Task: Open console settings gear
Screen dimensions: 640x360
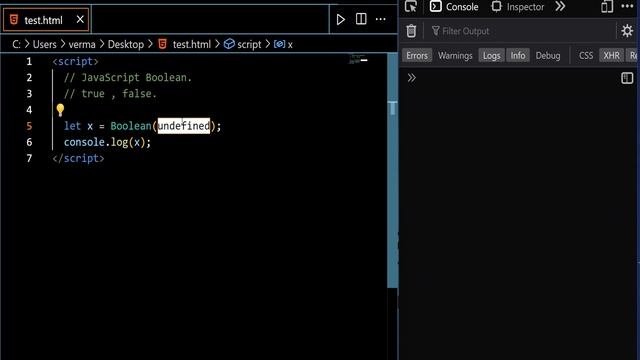Action: tap(627, 31)
